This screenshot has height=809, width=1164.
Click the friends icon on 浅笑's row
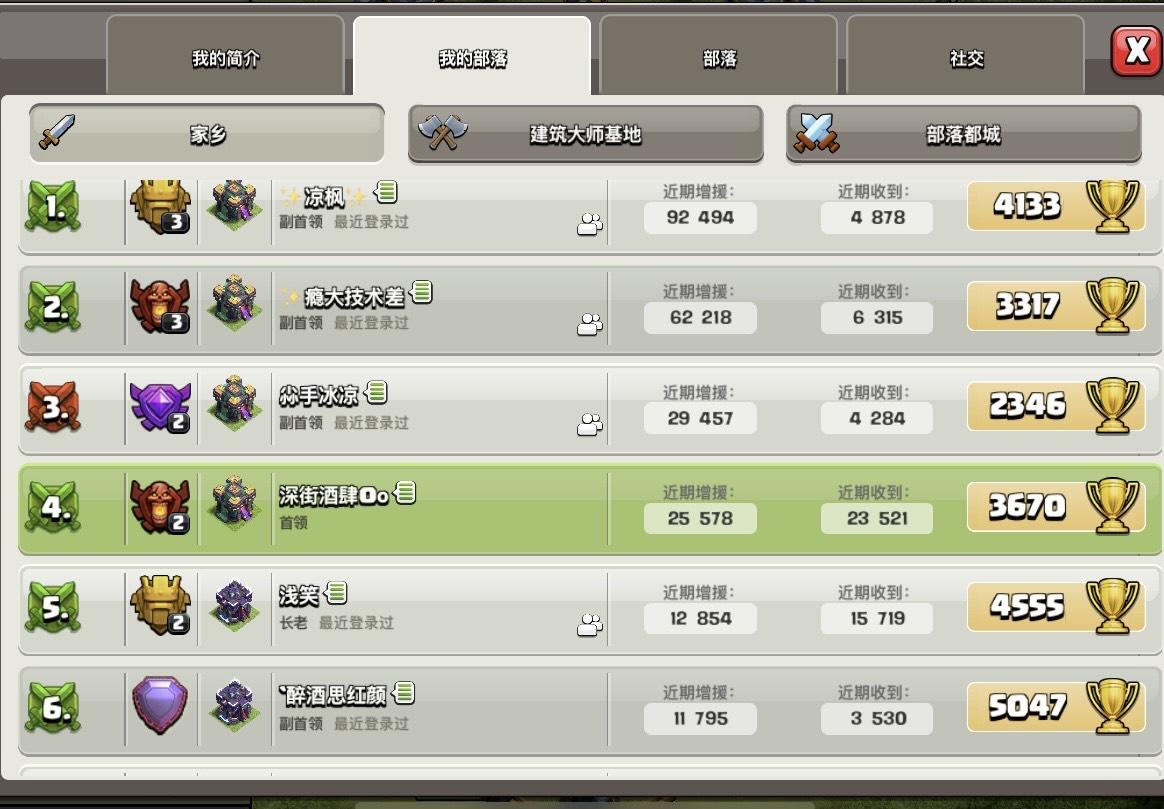589,625
